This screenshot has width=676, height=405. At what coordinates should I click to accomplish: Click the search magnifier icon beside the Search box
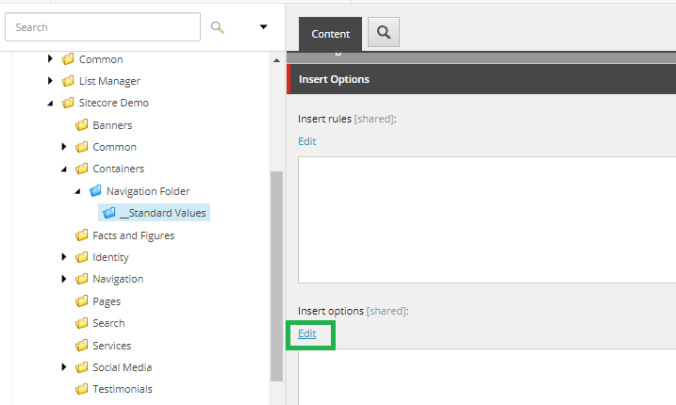(218, 27)
